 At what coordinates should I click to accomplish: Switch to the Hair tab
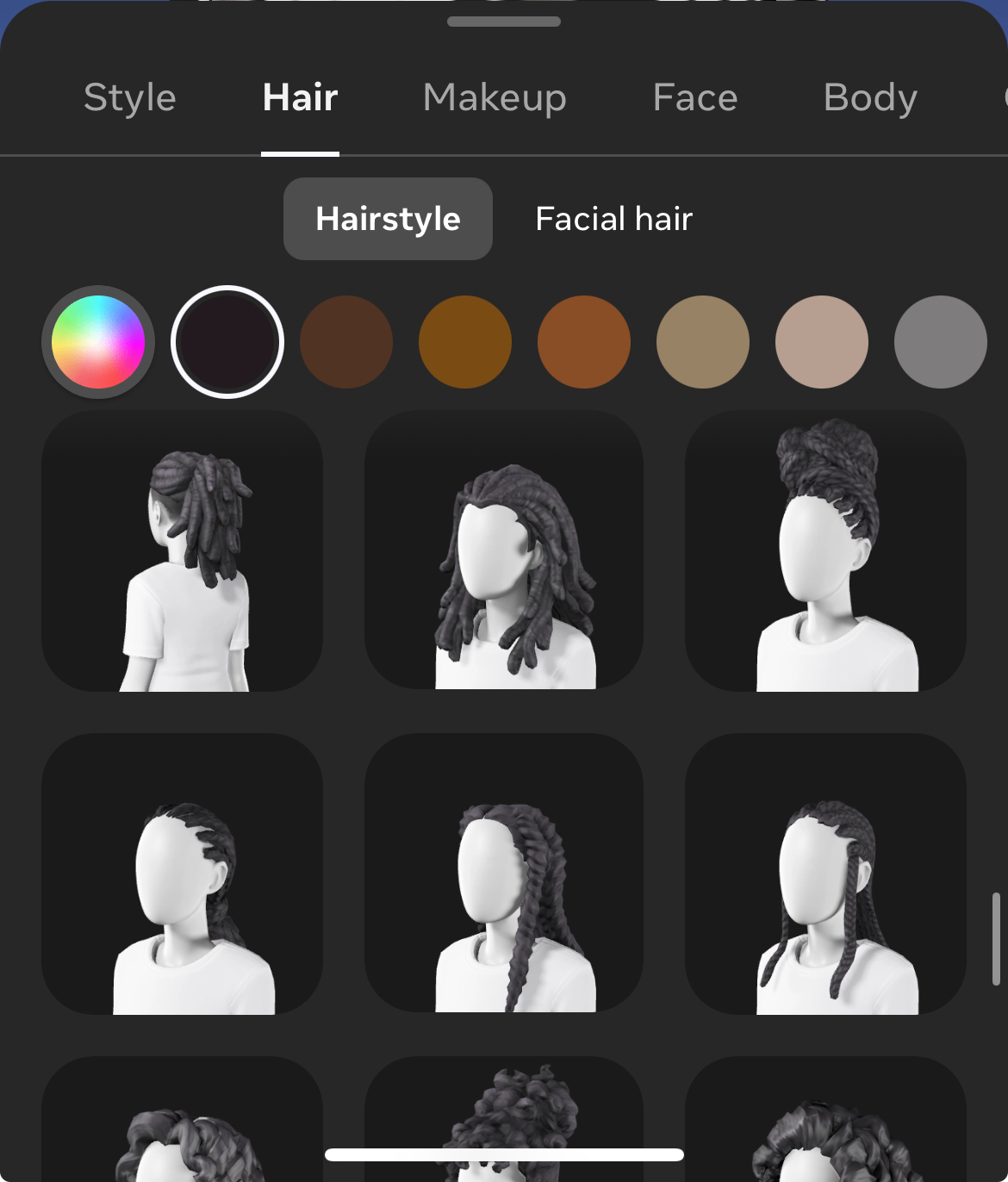pos(300,97)
